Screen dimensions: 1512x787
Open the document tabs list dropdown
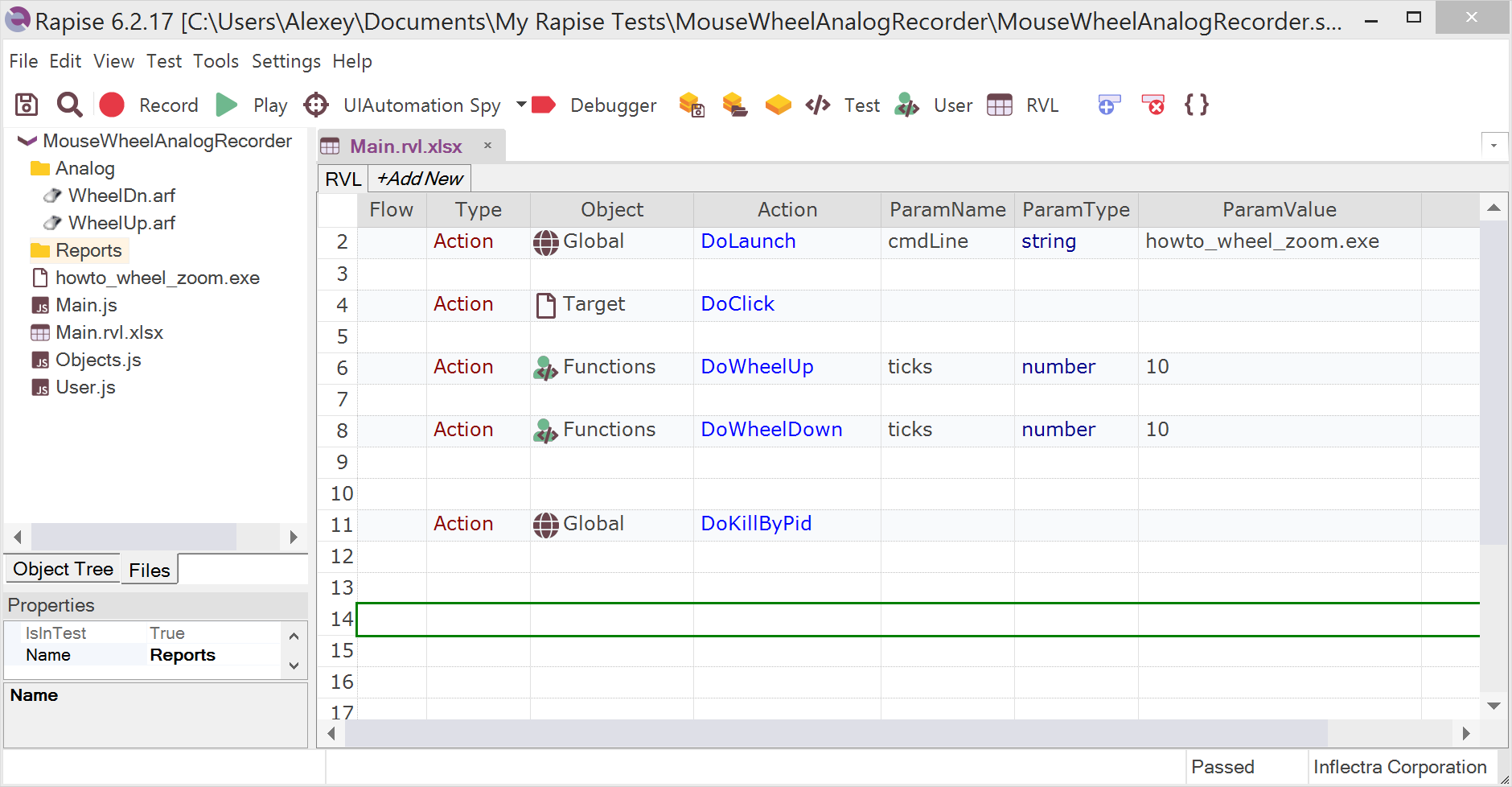coord(1494,146)
